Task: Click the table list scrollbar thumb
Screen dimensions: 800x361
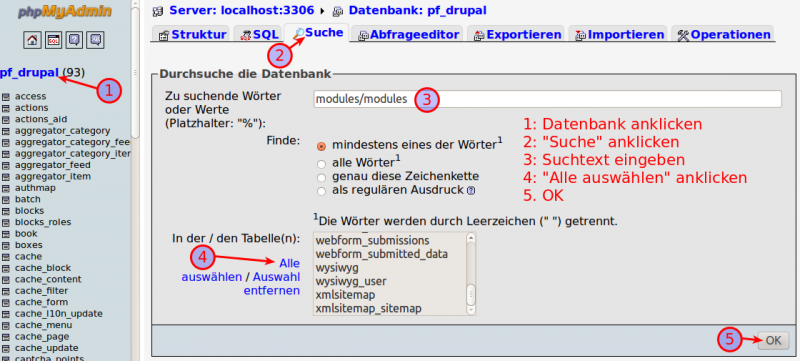Action: click(x=471, y=295)
